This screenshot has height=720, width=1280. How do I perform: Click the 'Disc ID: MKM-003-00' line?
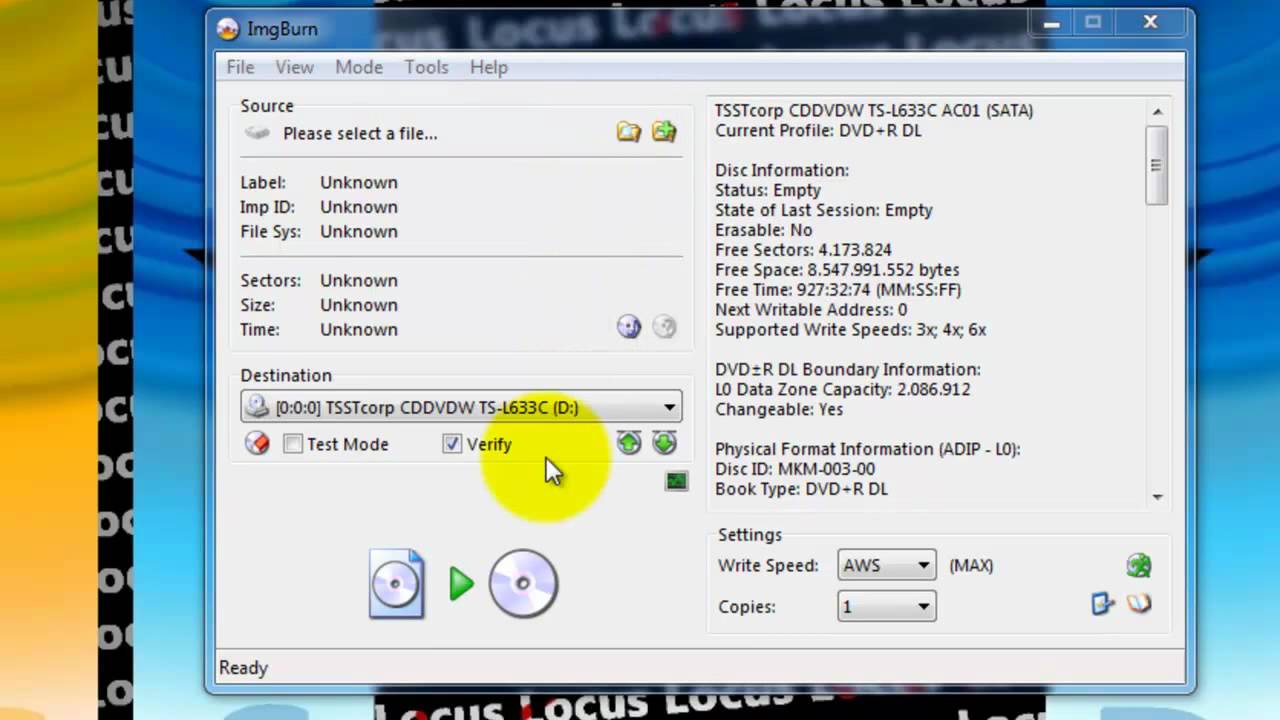pos(795,469)
